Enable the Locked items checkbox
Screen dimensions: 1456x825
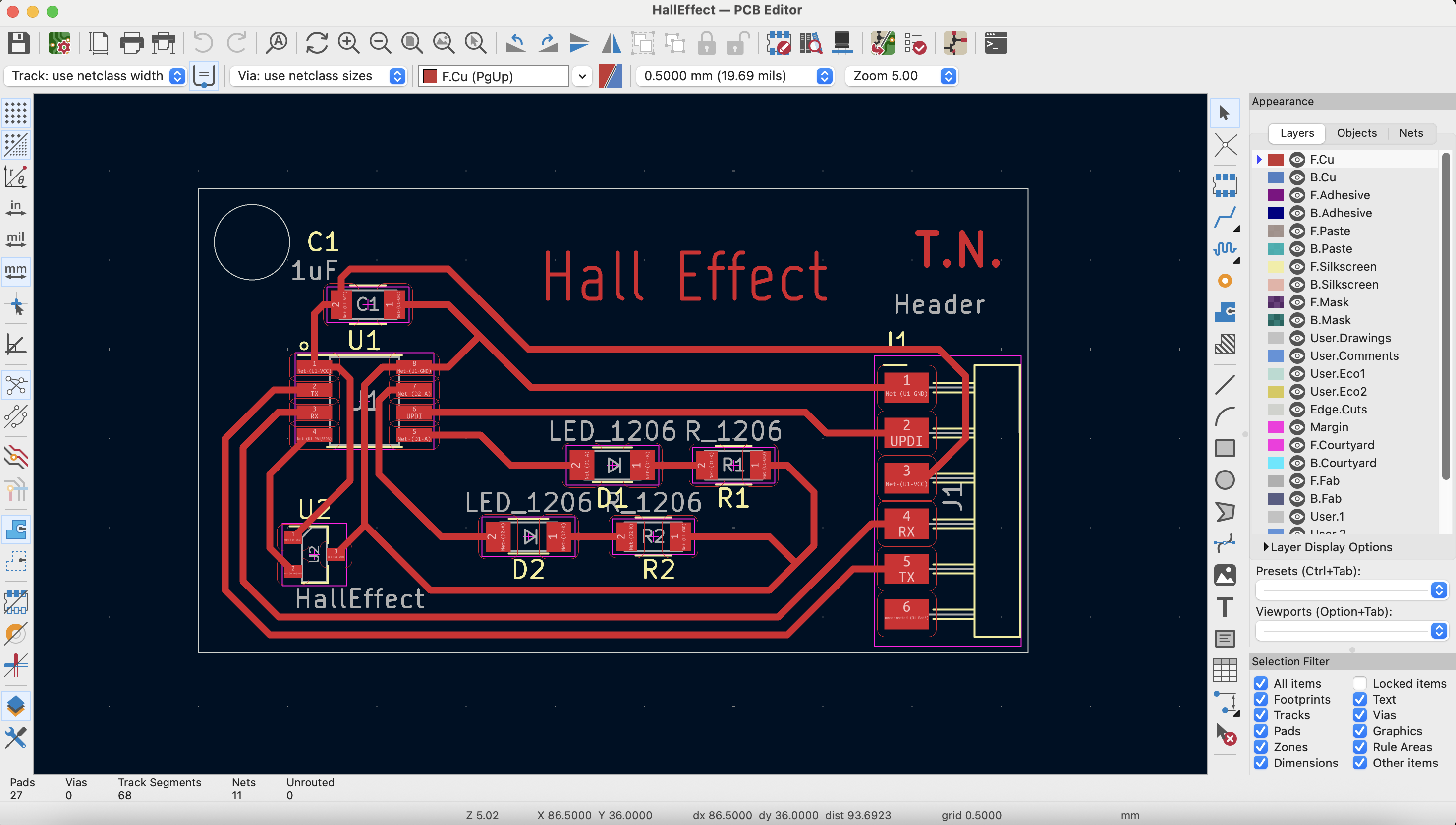point(1360,683)
